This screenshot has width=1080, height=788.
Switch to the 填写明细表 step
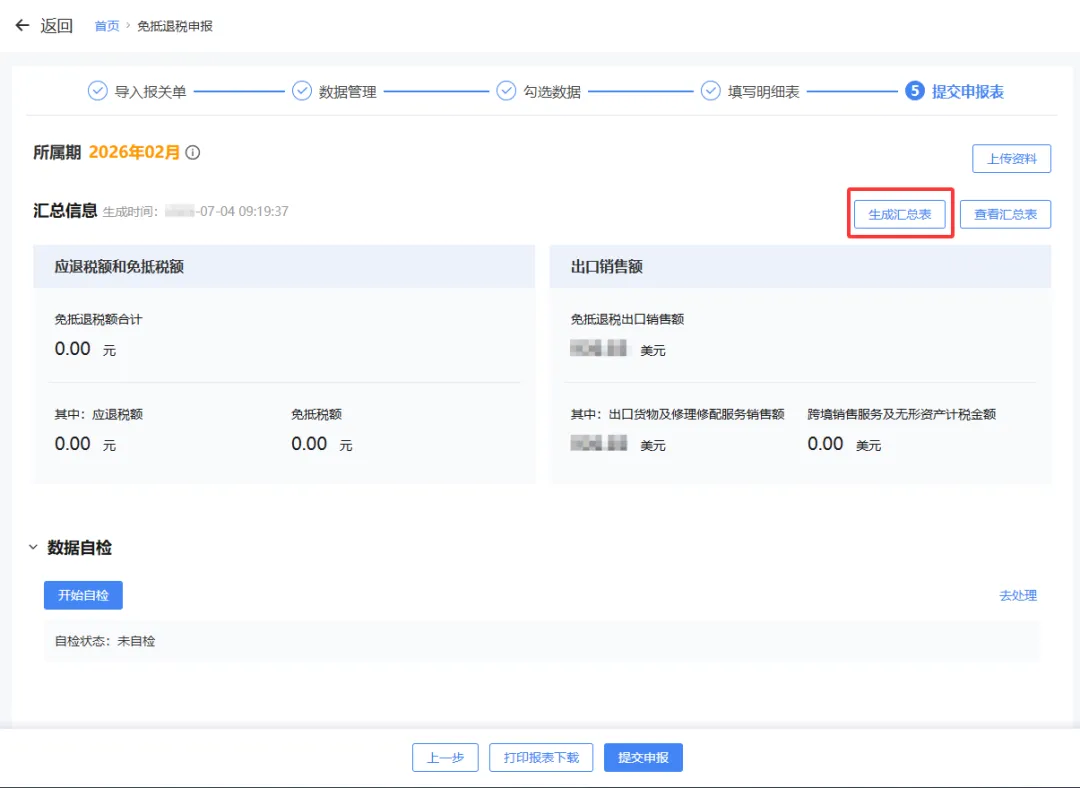[x=764, y=90]
